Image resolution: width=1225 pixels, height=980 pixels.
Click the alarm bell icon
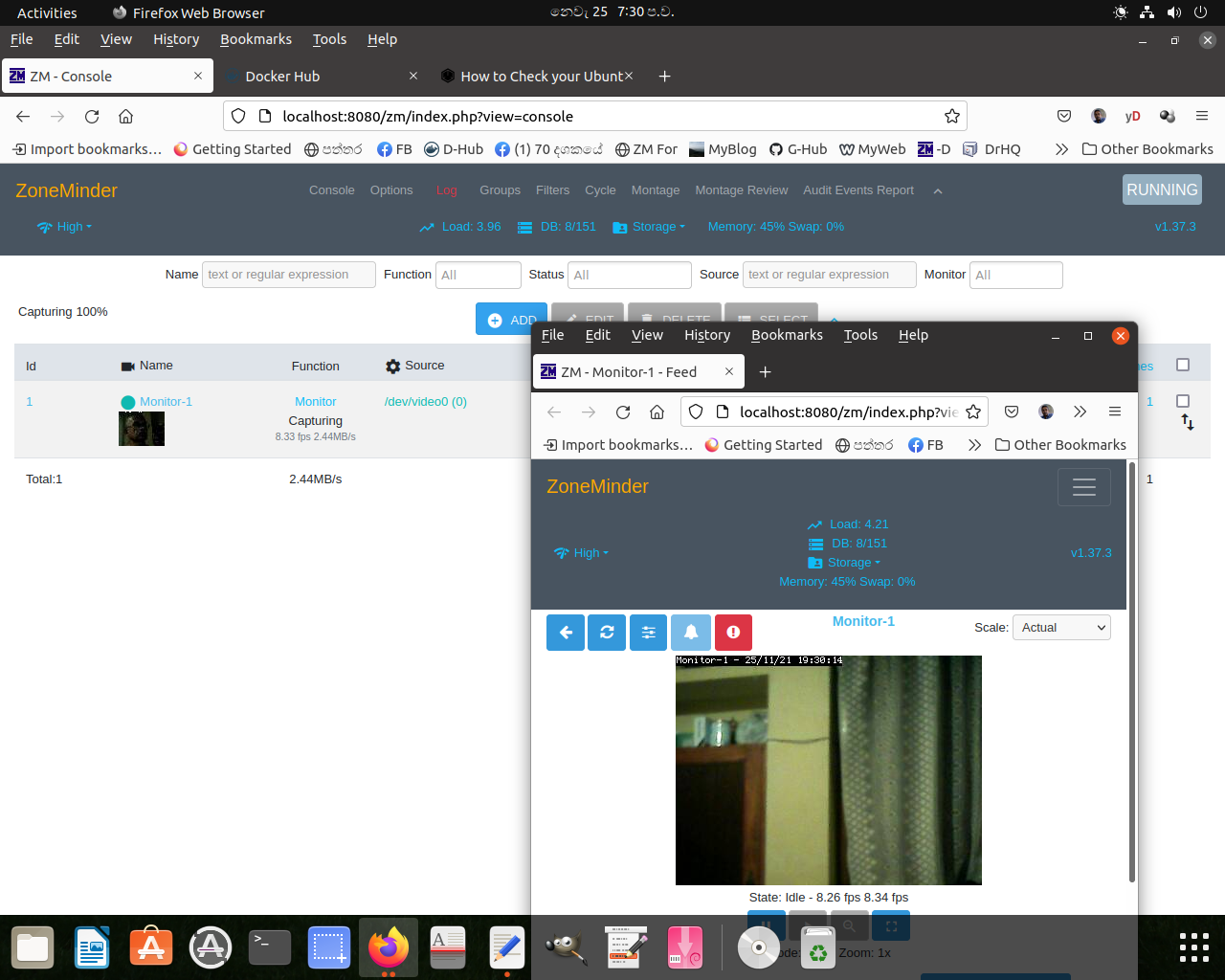click(x=691, y=632)
